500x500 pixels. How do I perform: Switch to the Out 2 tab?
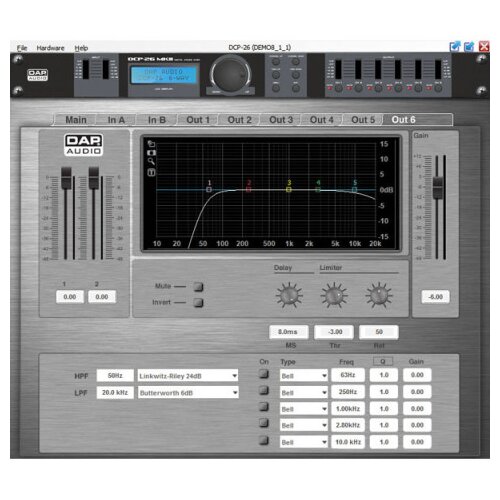(239, 120)
